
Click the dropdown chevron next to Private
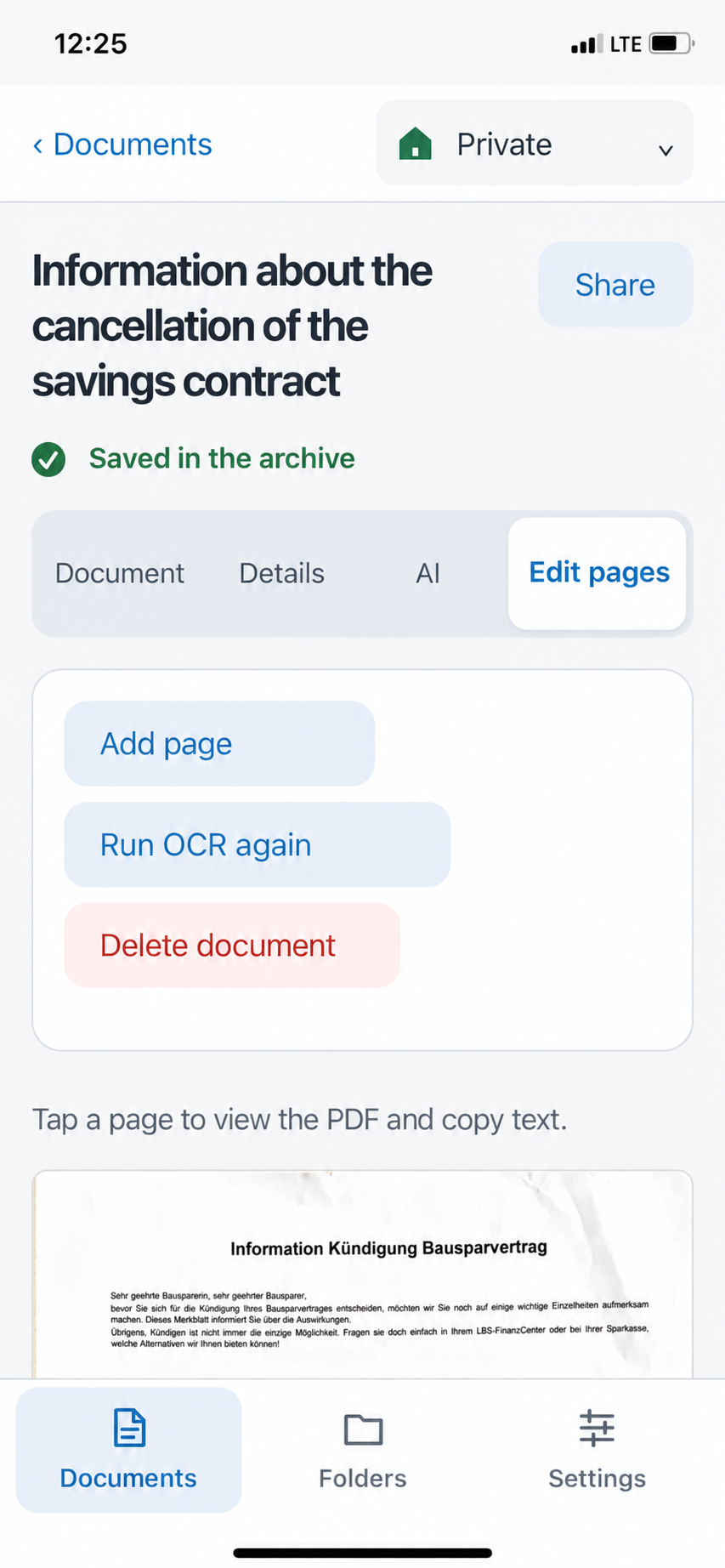click(666, 151)
